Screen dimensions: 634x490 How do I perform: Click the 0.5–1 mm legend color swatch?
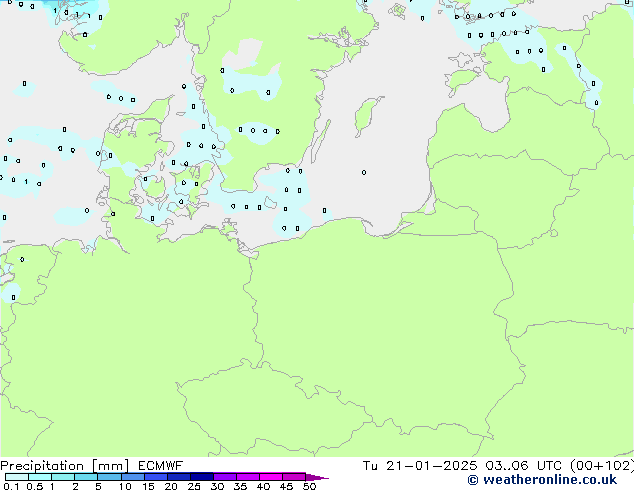tap(40, 477)
